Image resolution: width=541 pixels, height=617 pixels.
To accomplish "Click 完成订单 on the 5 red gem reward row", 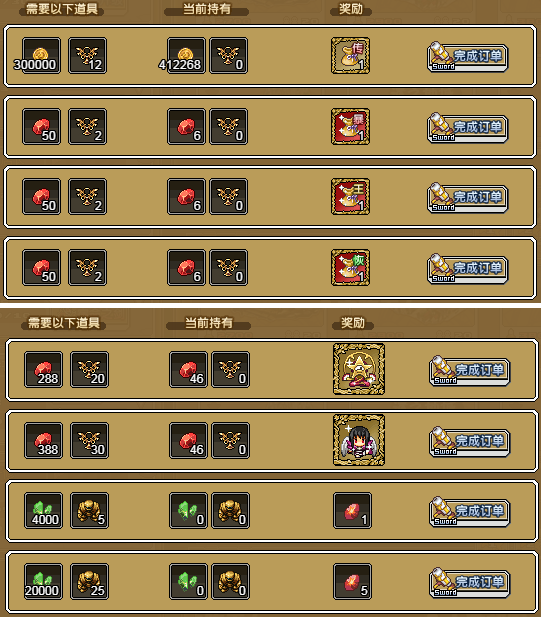I will click(469, 583).
